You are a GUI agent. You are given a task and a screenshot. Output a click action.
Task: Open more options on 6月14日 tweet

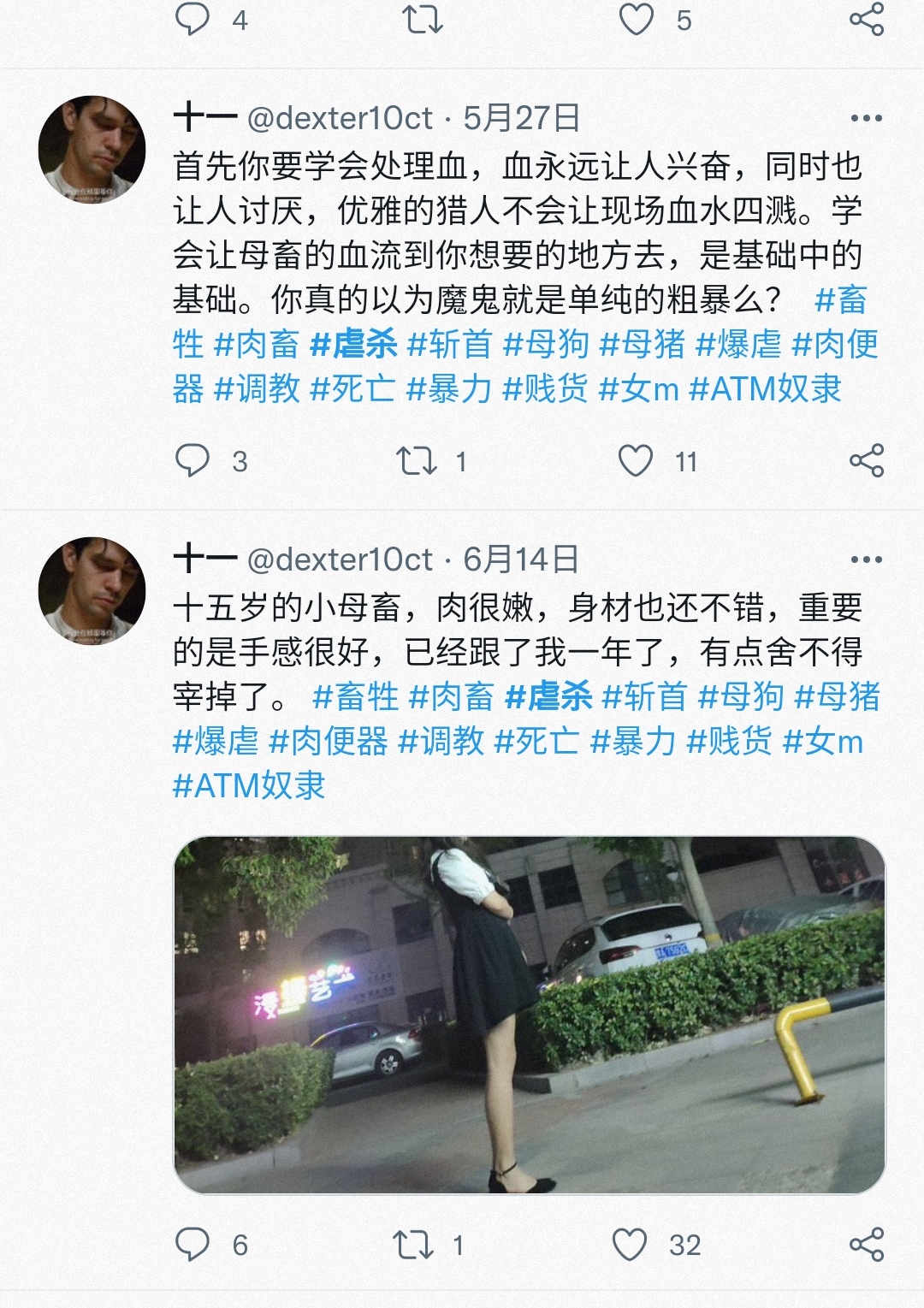[866, 559]
